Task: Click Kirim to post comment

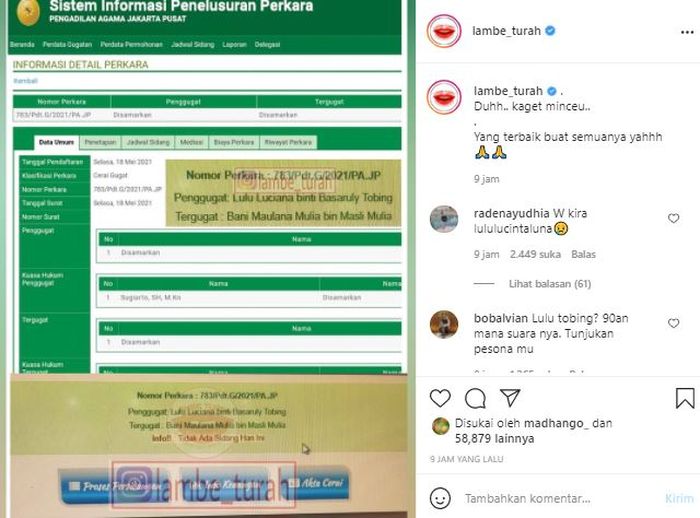Action: (679, 498)
